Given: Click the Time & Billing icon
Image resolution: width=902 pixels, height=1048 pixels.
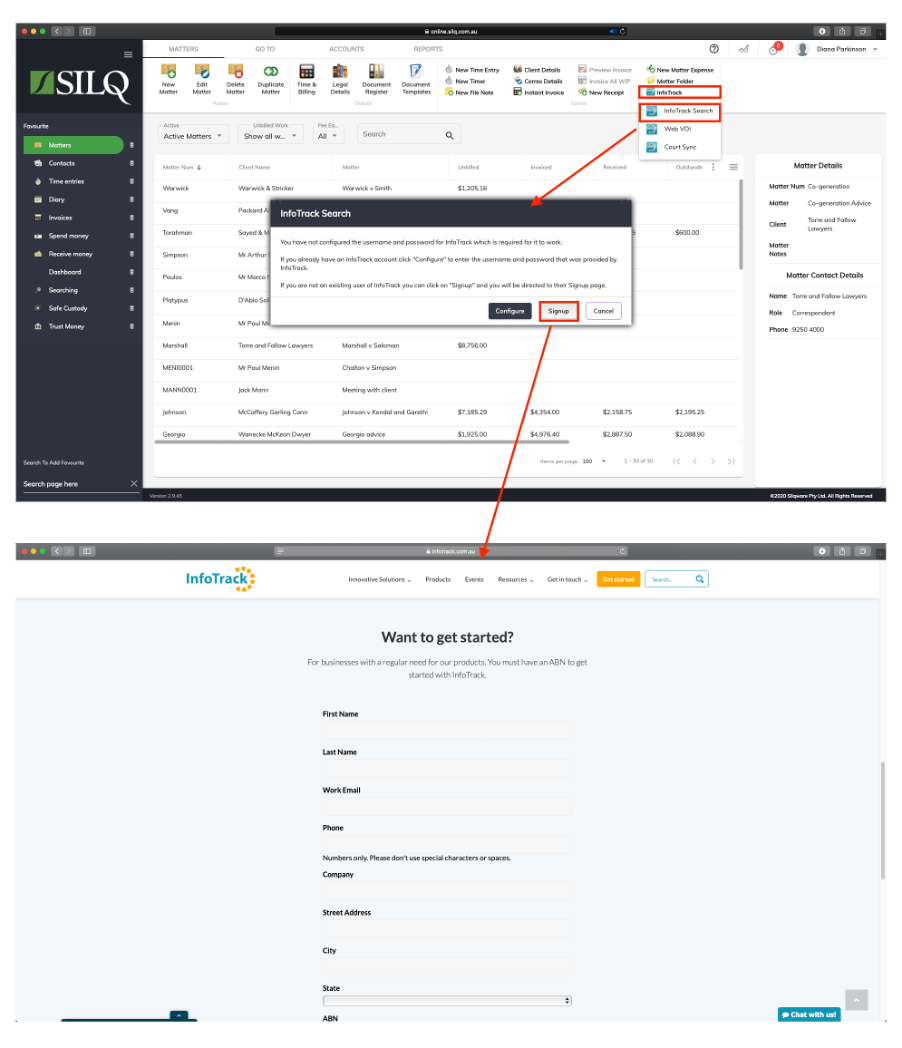Looking at the screenshot, I should click(x=306, y=78).
